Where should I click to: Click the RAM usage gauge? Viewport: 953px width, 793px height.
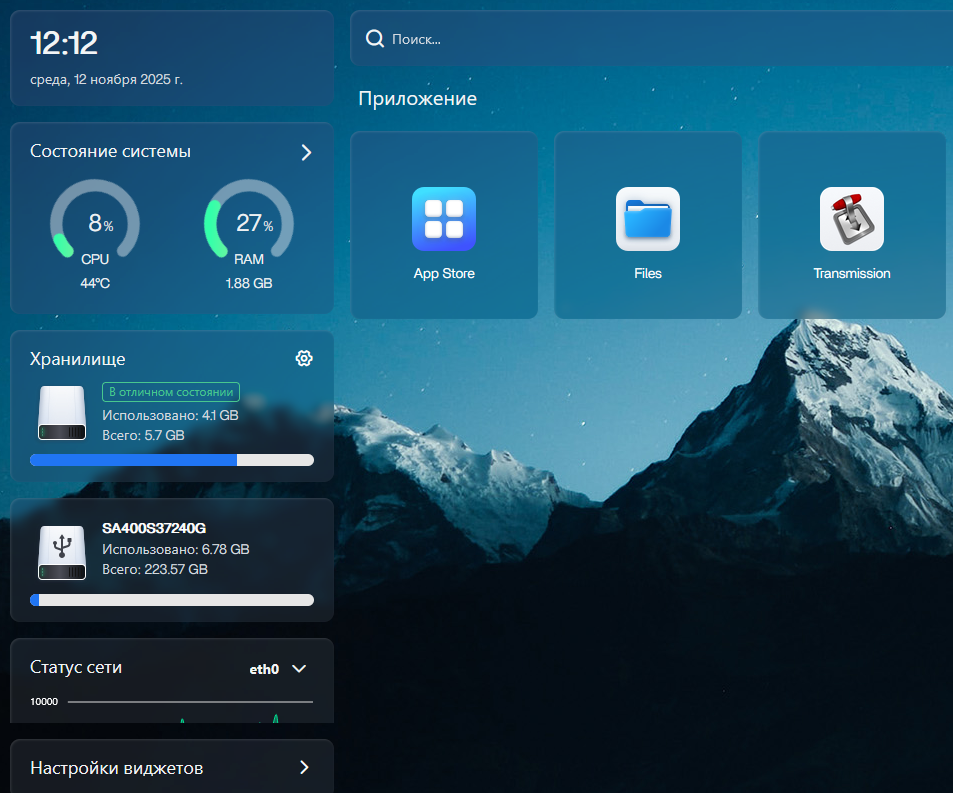click(249, 219)
